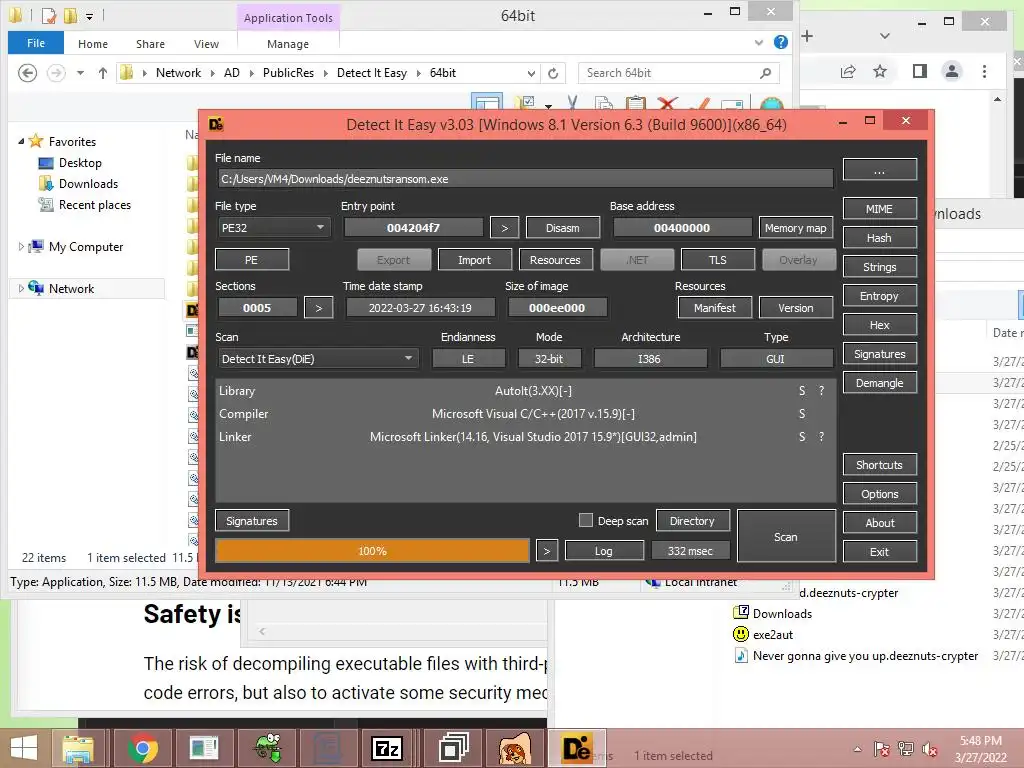Screen dimensions: 1024x768
Task: Click the Directory scan button
Action: point(692,521)
